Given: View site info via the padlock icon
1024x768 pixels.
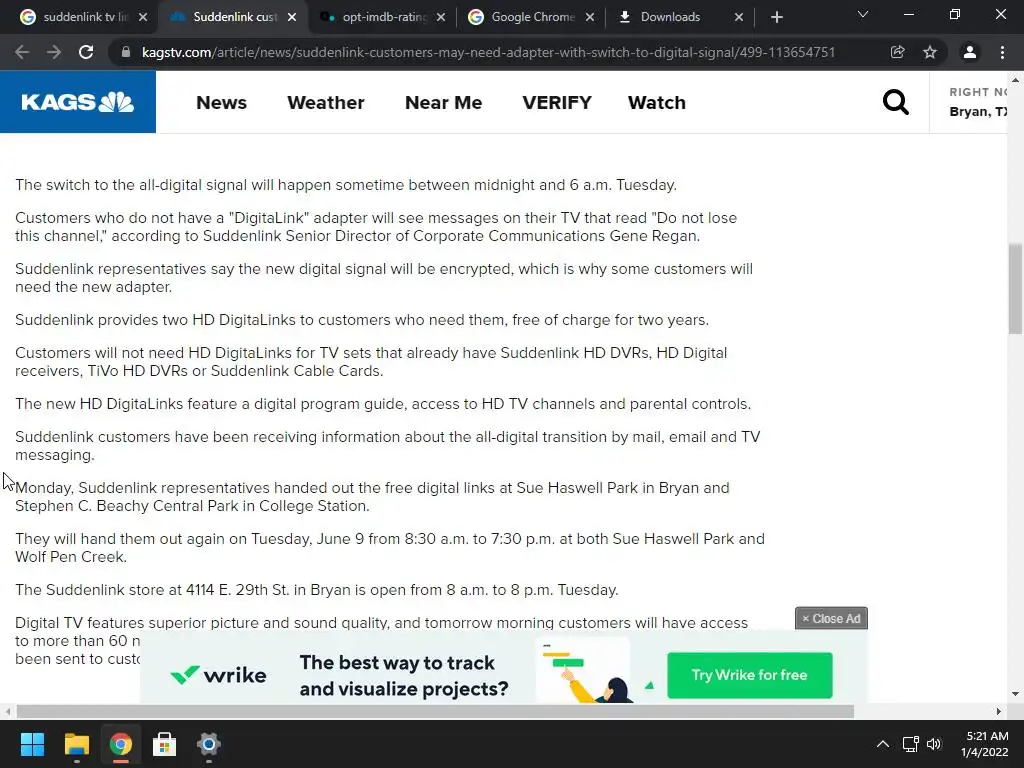Looking at the screenshot, I should pos(126,52).
